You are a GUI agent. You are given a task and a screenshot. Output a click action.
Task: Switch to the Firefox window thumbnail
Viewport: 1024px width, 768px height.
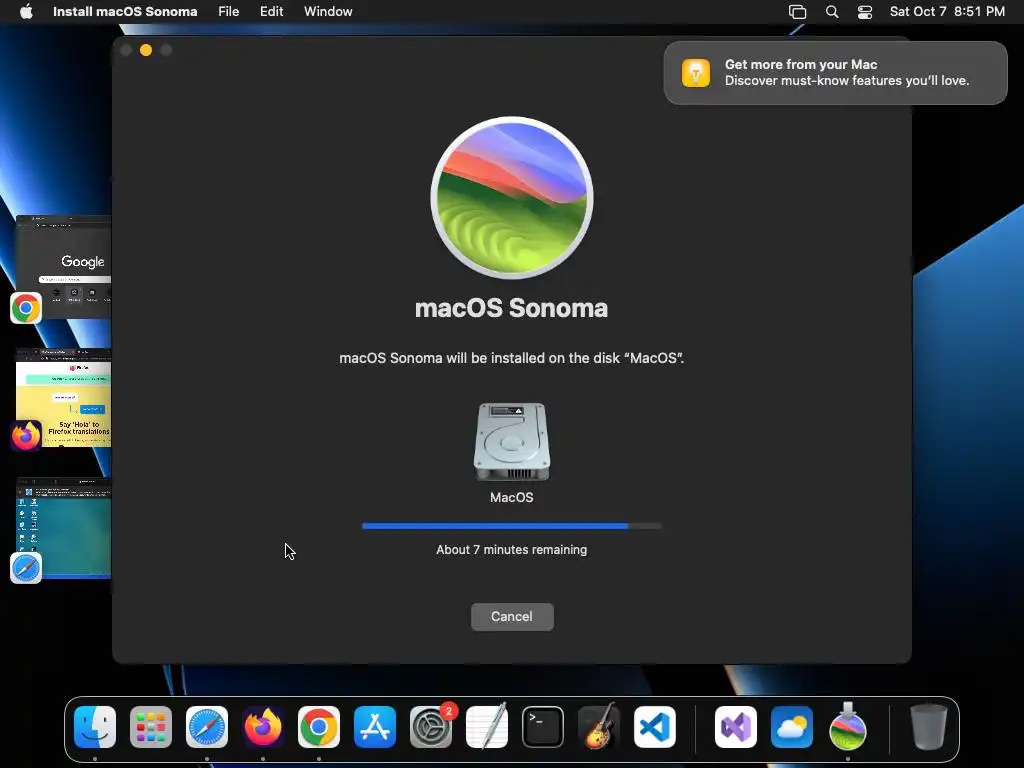[x=63, y=398]
